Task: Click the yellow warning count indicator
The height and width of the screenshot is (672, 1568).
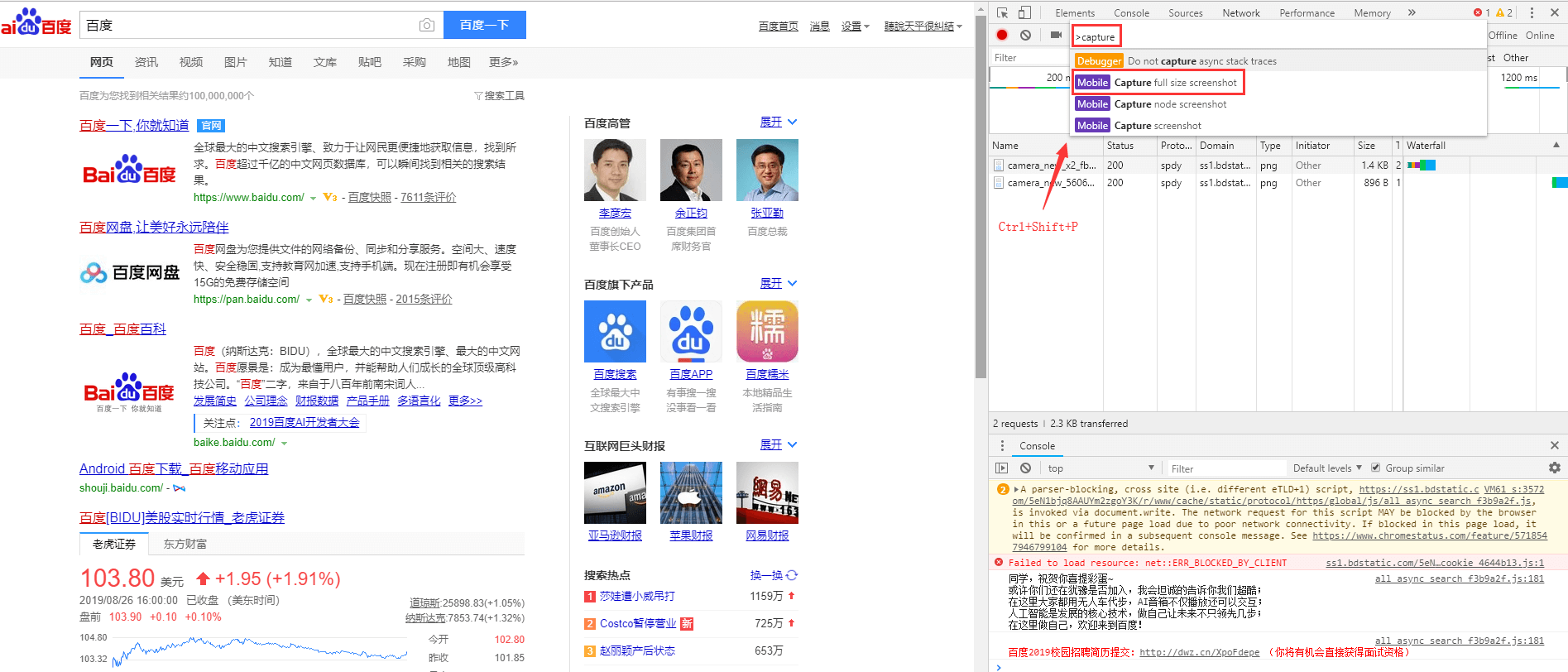Action: click(1504, 12)
